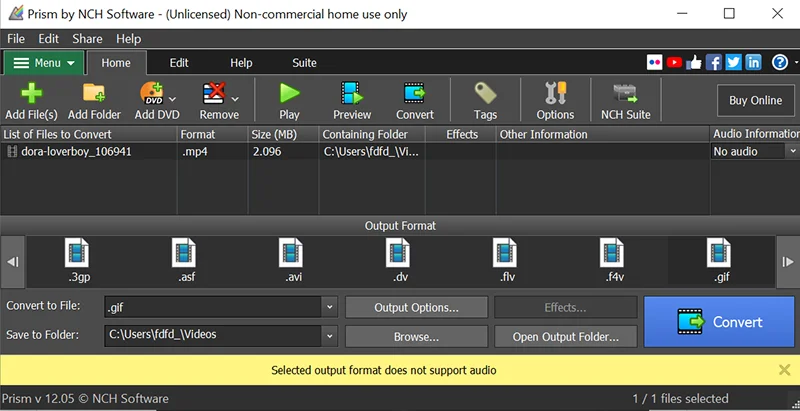Click the Add DVD icon
The image size is (800, 411).
click(x=152, y=93)
